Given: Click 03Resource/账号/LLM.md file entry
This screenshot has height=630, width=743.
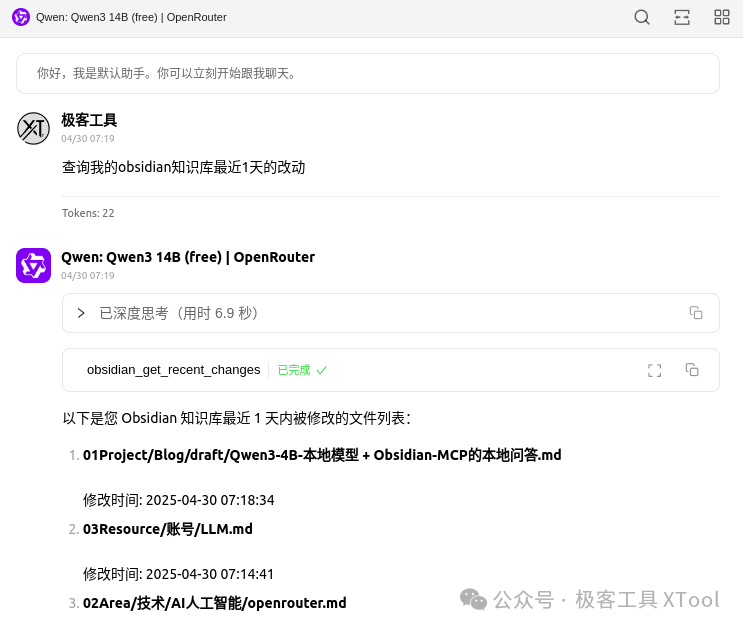Looking at the screenshot, I should 168,529.
